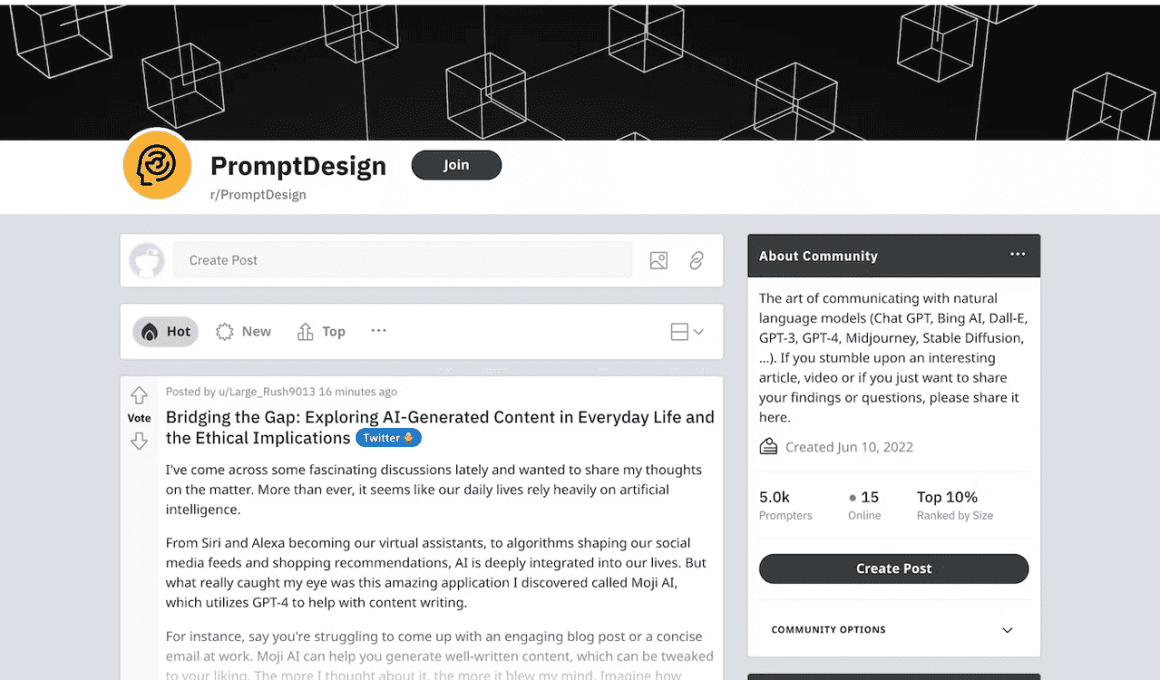Click the 15 Online count
Screen dimensions: 1160x680
pyautogui.click(x=864, y=505)
